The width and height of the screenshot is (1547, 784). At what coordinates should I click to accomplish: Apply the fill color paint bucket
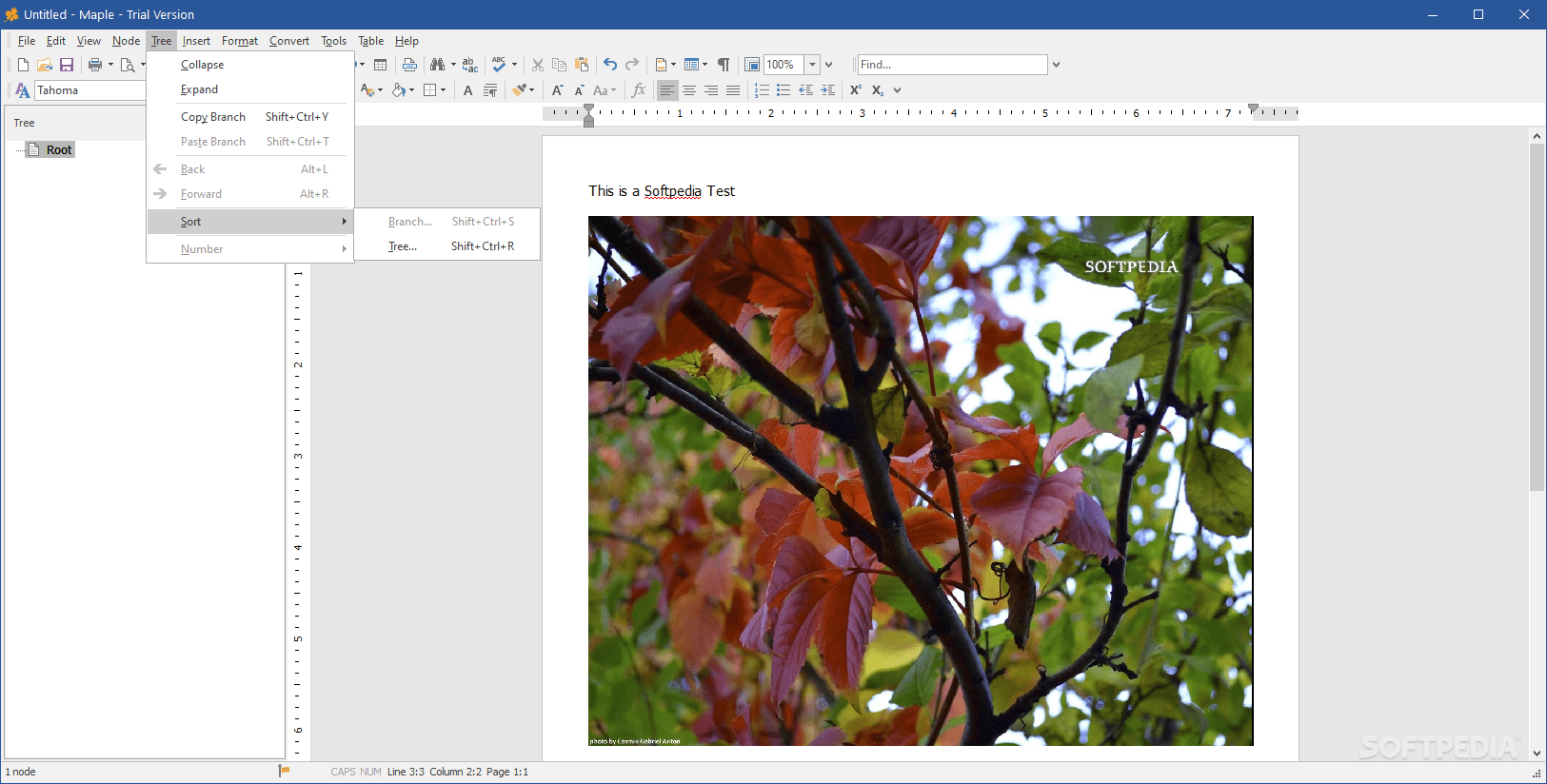[399, 90]
